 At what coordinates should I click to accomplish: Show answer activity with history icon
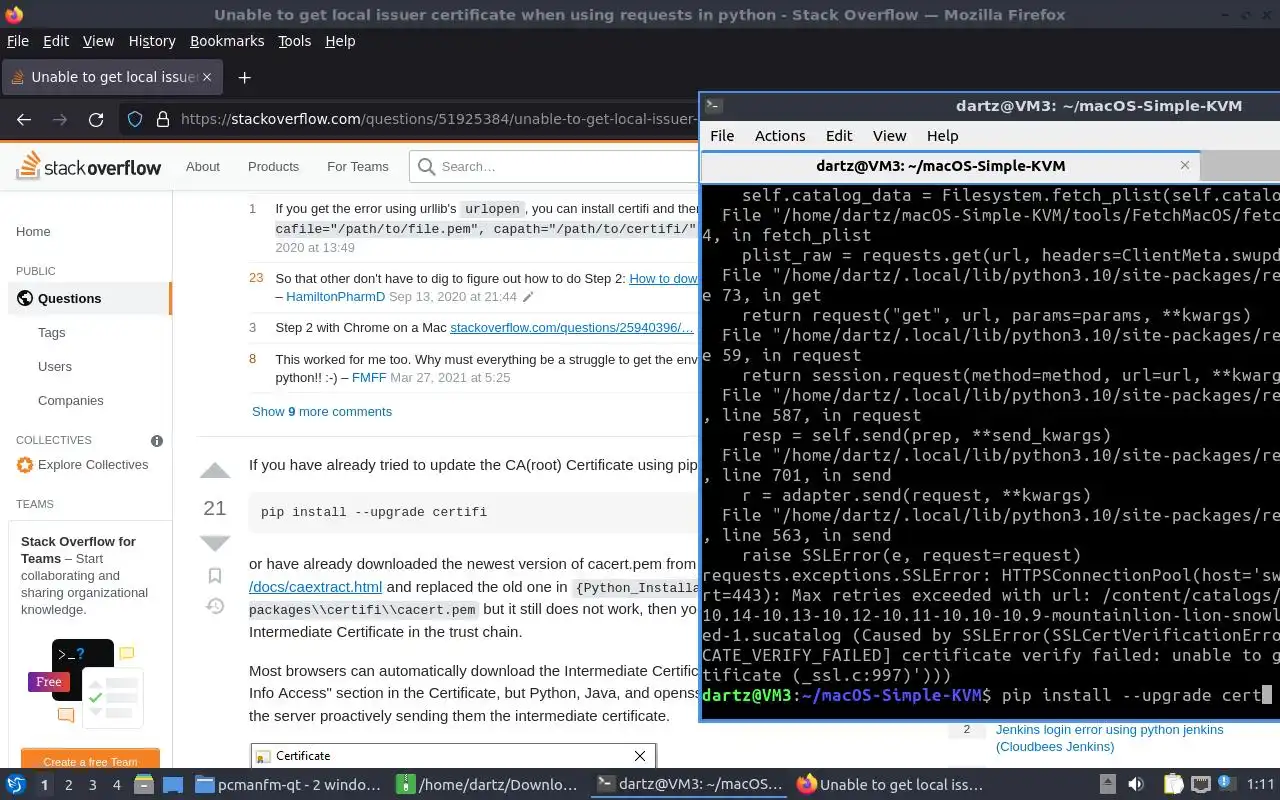(x=215, y=606)
